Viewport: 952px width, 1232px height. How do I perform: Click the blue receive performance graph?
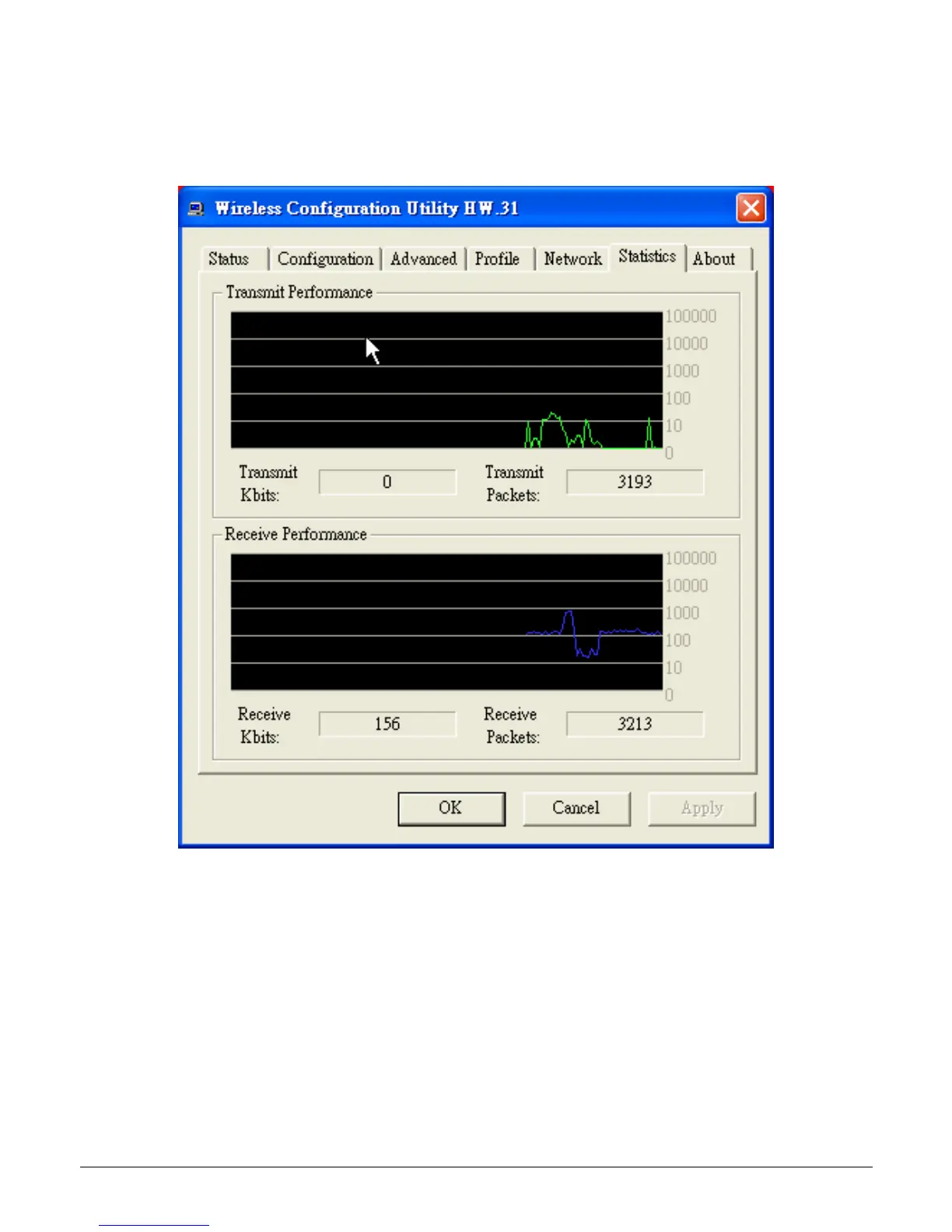pyautogui.click(x=446, y=622)
